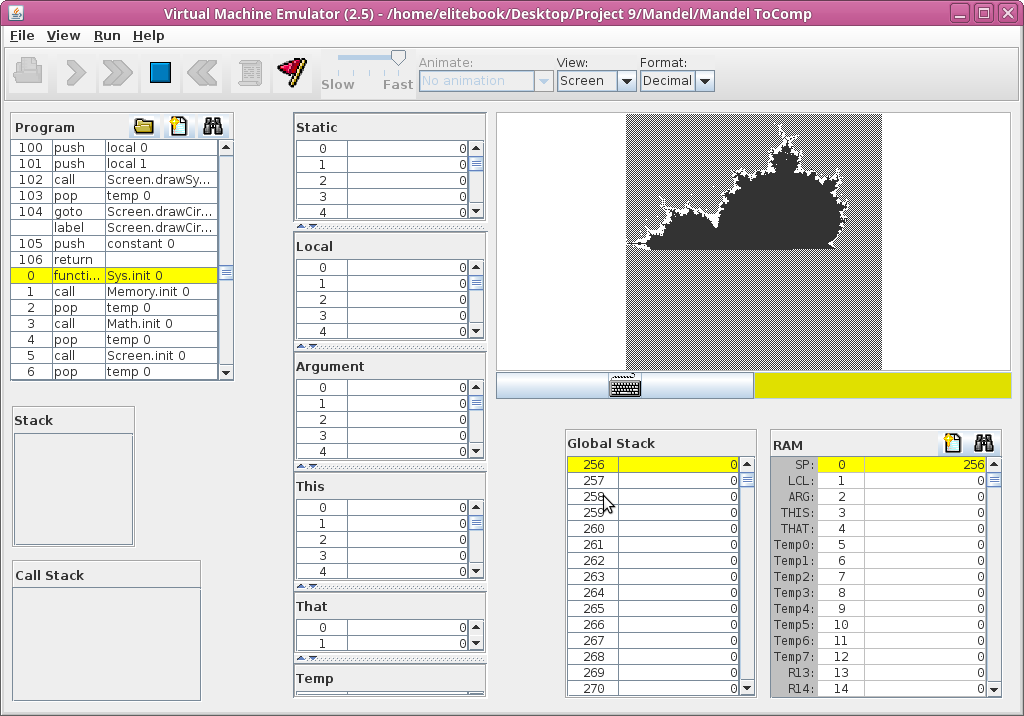Image resolution: width=1024 pixels, height=716 pixels.
Task: Activate the keyboard icon below the screen
Action: pos(625,386)
